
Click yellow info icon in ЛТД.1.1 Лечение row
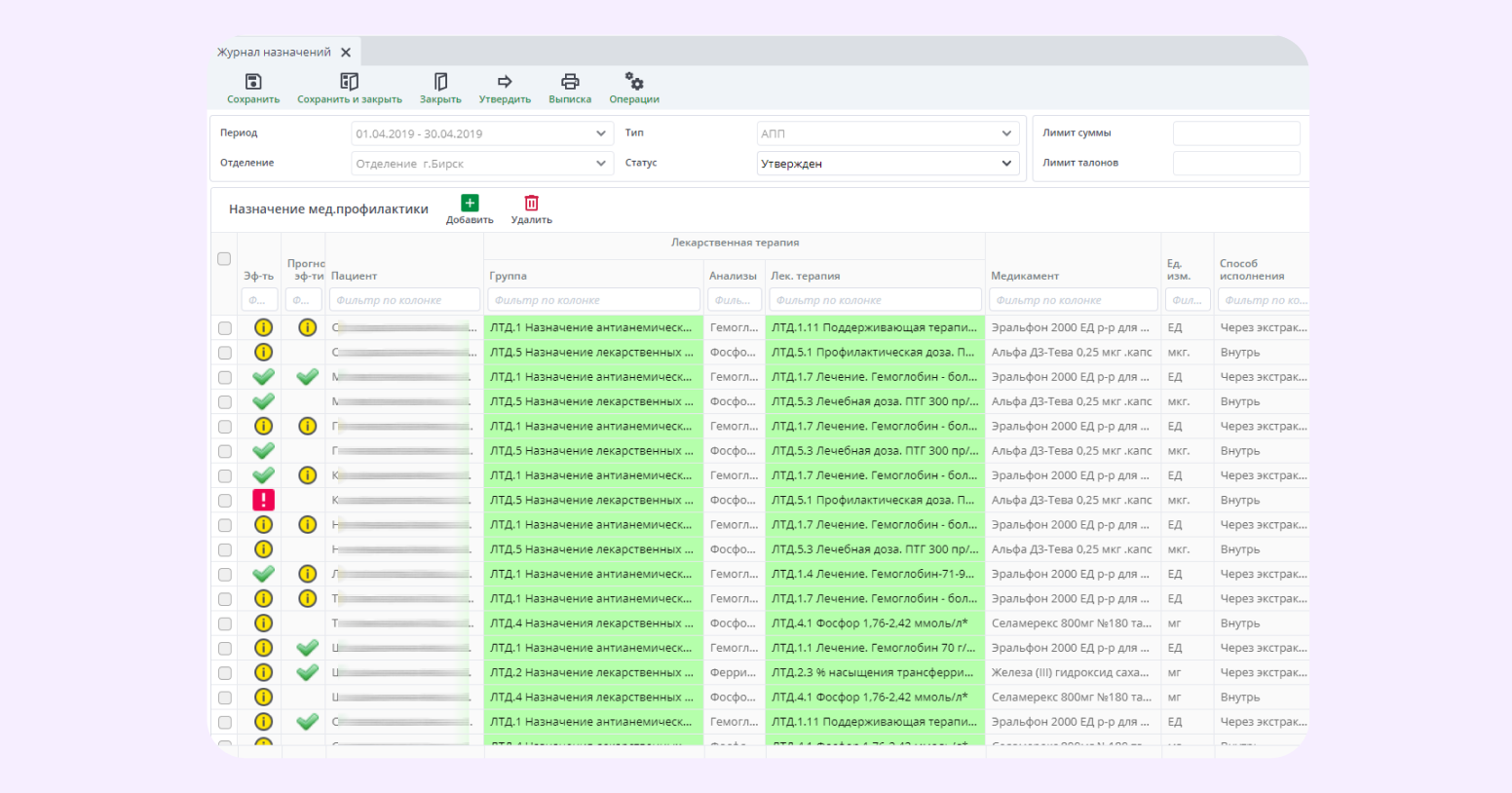(x=263, y=648)
